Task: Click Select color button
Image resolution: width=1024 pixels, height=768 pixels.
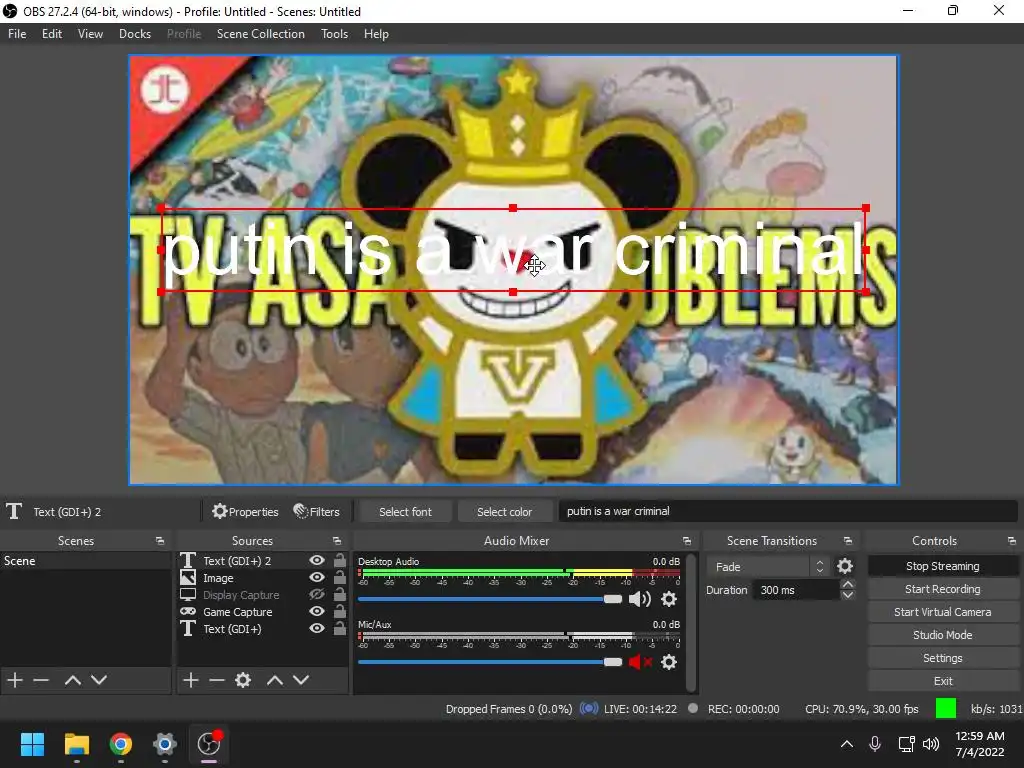Action: click(504, 511)
